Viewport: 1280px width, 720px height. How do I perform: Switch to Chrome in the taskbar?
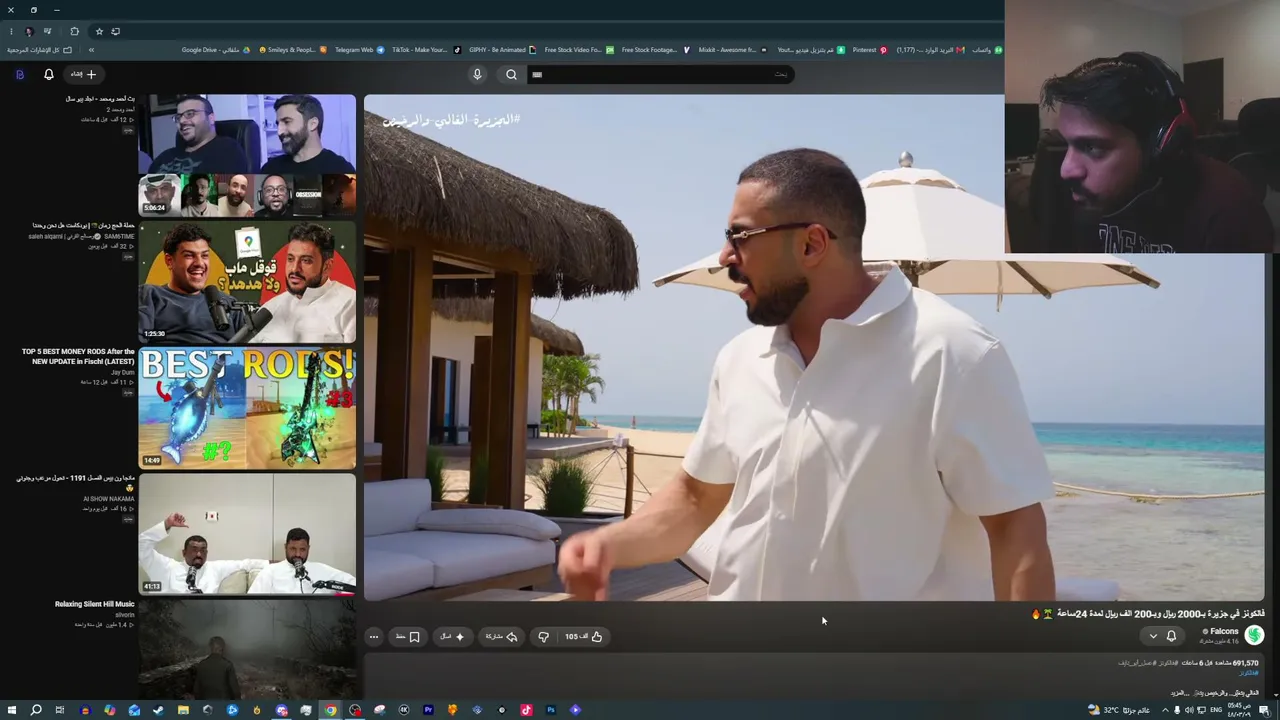pos(330,710)
